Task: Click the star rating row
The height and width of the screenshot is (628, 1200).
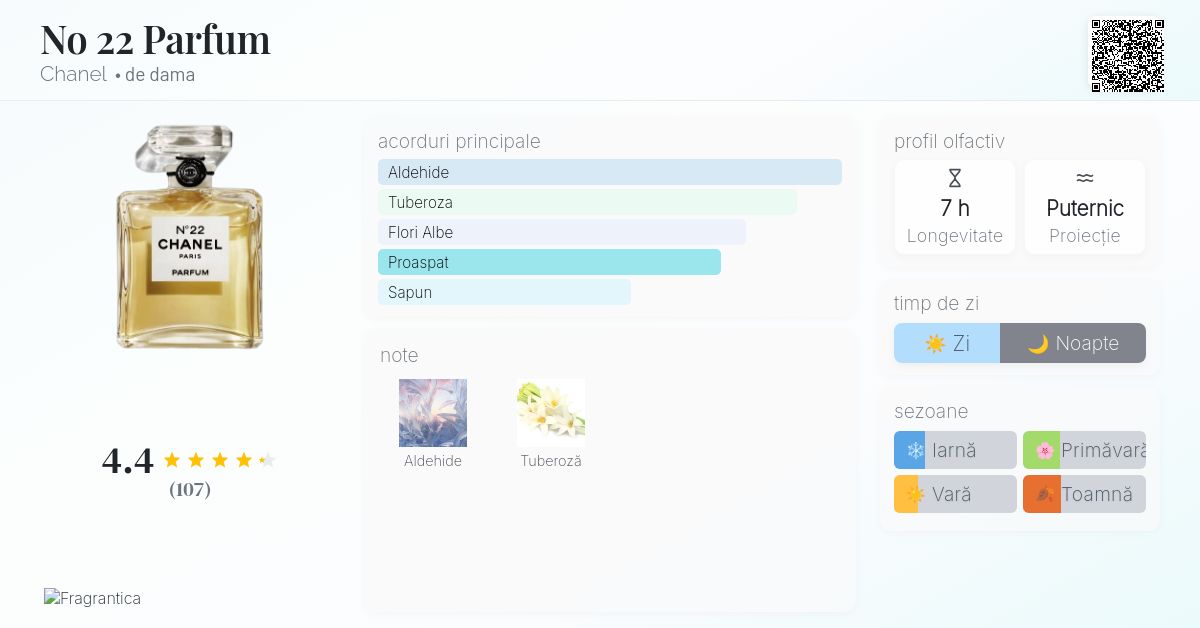Action: [x=219, y=460]
